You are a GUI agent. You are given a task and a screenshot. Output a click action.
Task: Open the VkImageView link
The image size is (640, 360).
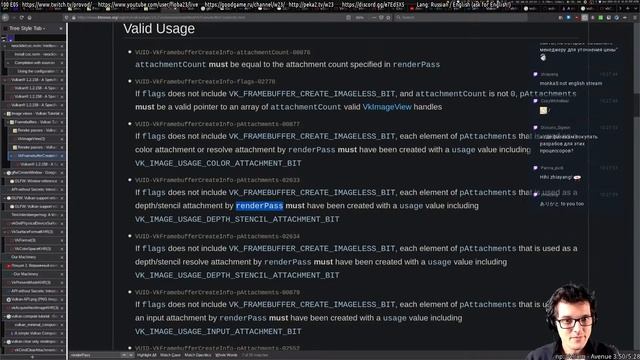point(387,107)
